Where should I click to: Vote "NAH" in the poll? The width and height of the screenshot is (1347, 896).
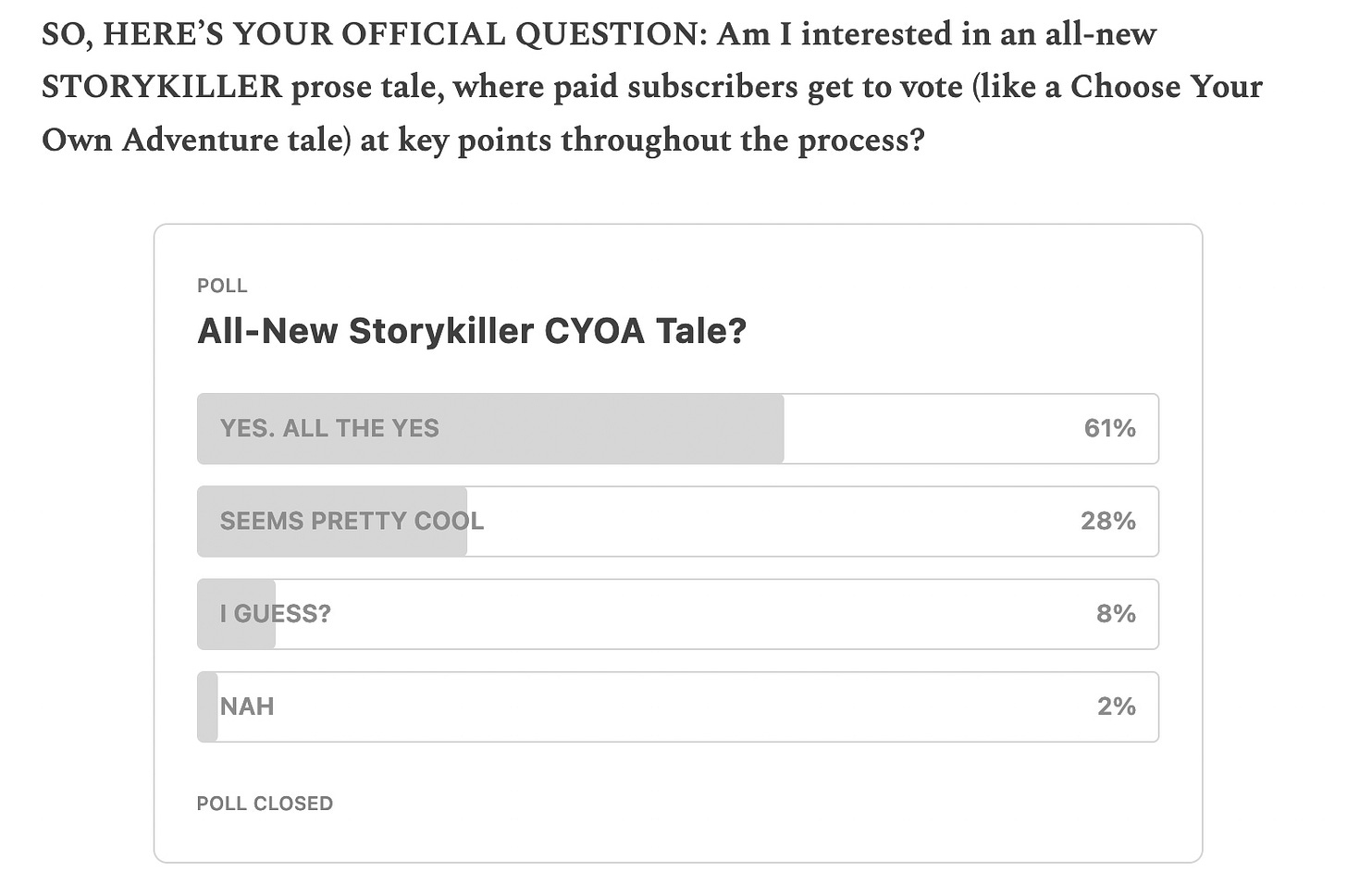(677, 706)
